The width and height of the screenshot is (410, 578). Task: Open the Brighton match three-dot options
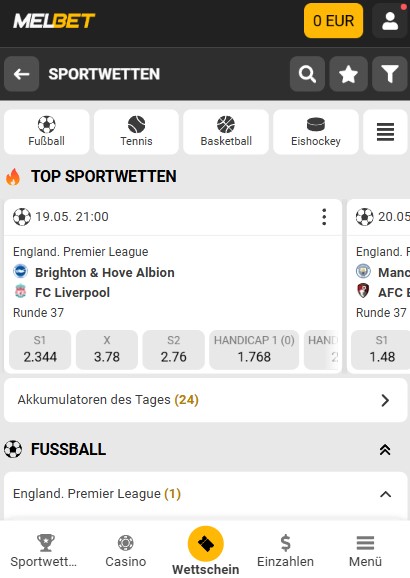pyautogui.click(x=324, y=217)
